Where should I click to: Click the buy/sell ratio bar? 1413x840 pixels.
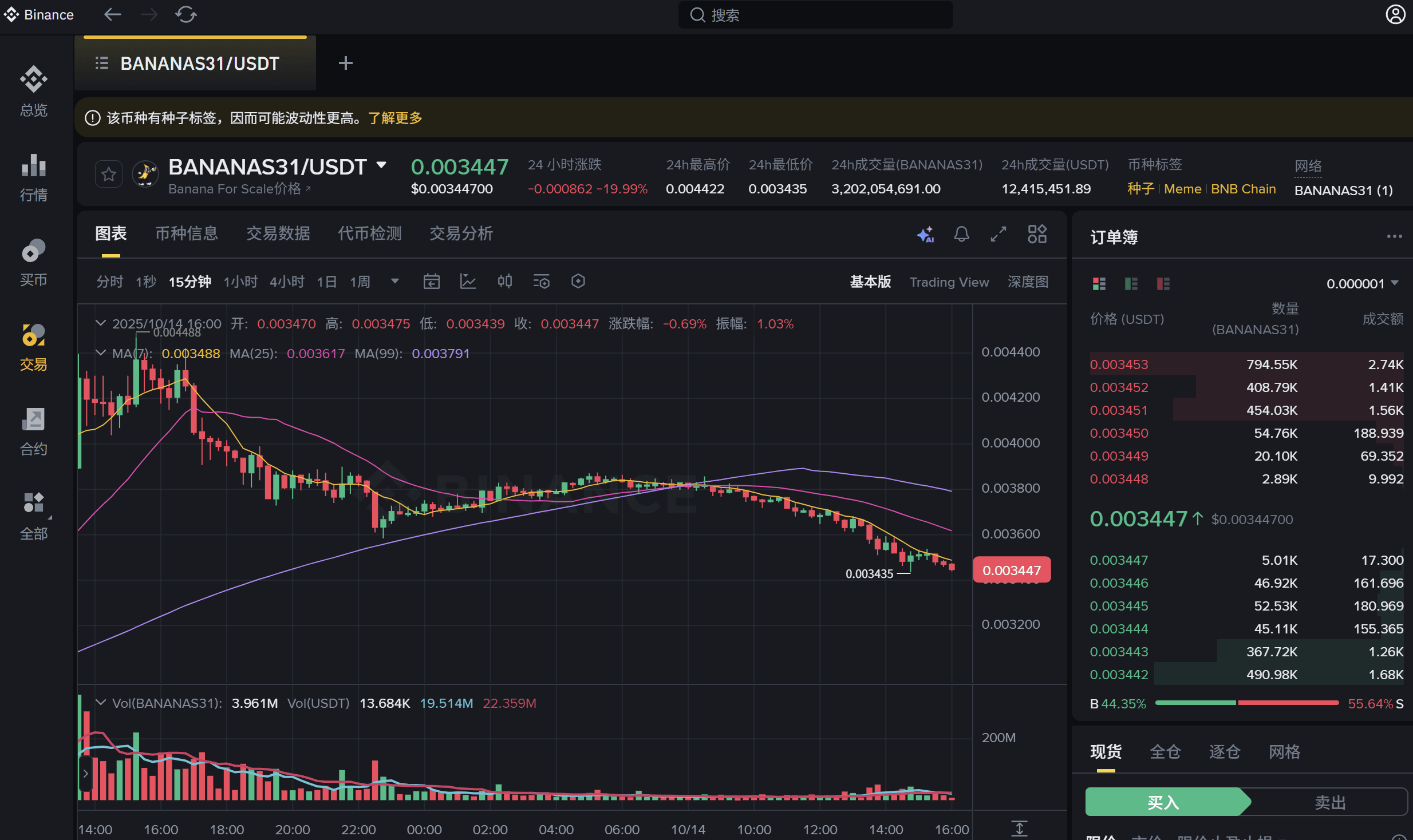click(1246, 703)
